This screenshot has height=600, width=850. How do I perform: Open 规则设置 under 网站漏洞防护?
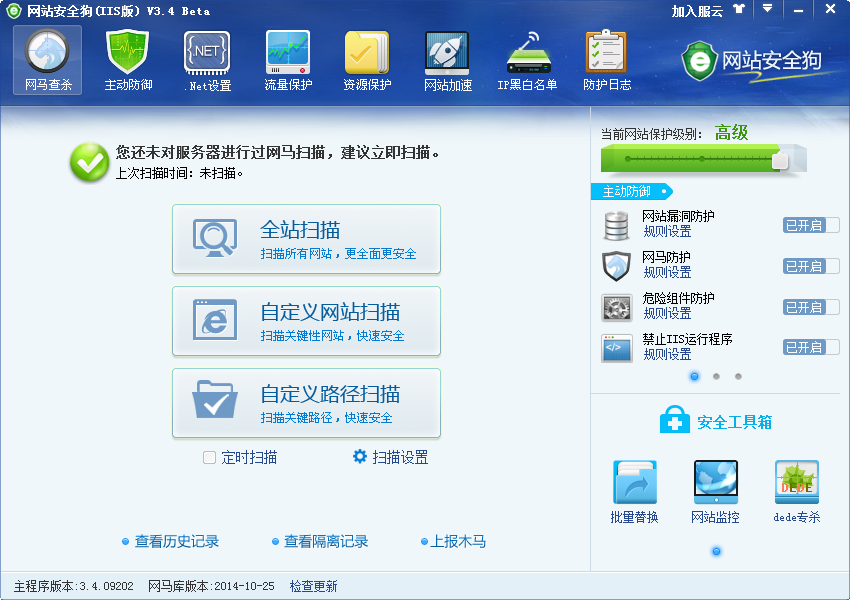click(667, 231)
